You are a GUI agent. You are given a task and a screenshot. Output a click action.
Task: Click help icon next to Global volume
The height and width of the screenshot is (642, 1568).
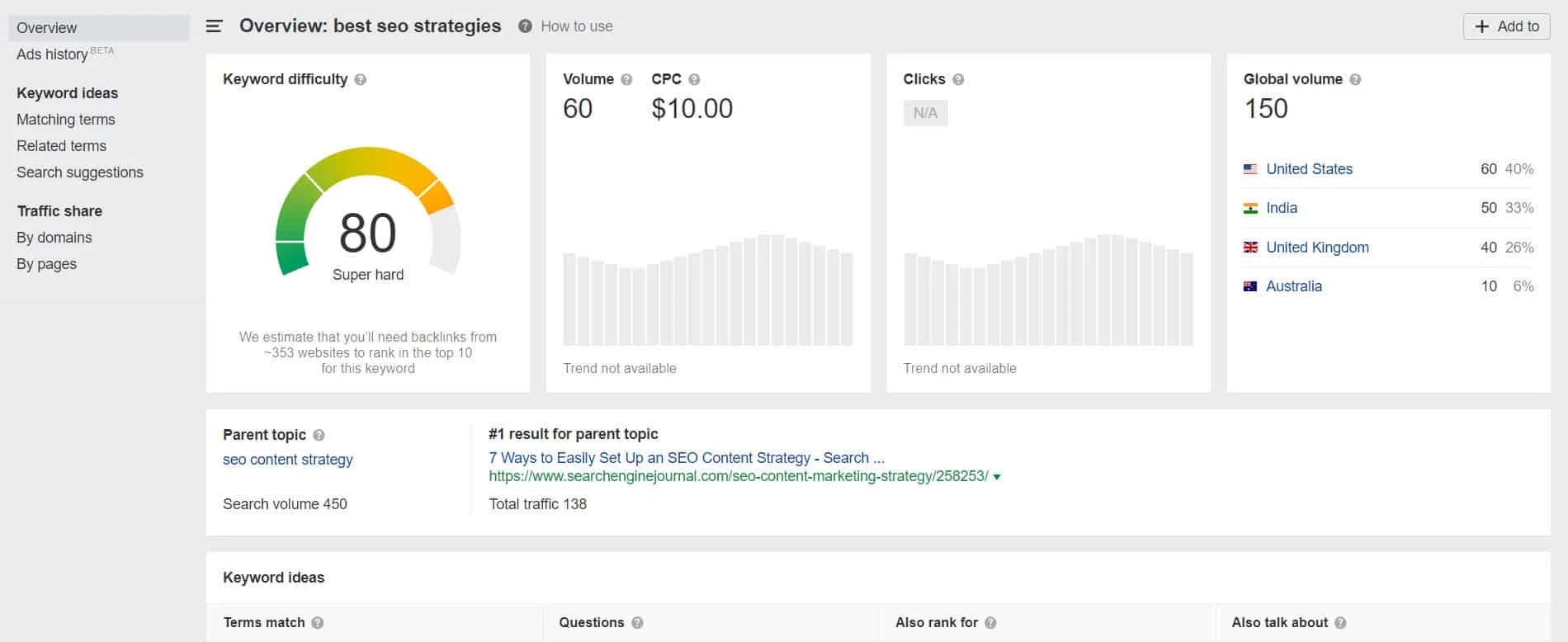pyautogui.click(x=1355, y=80)
